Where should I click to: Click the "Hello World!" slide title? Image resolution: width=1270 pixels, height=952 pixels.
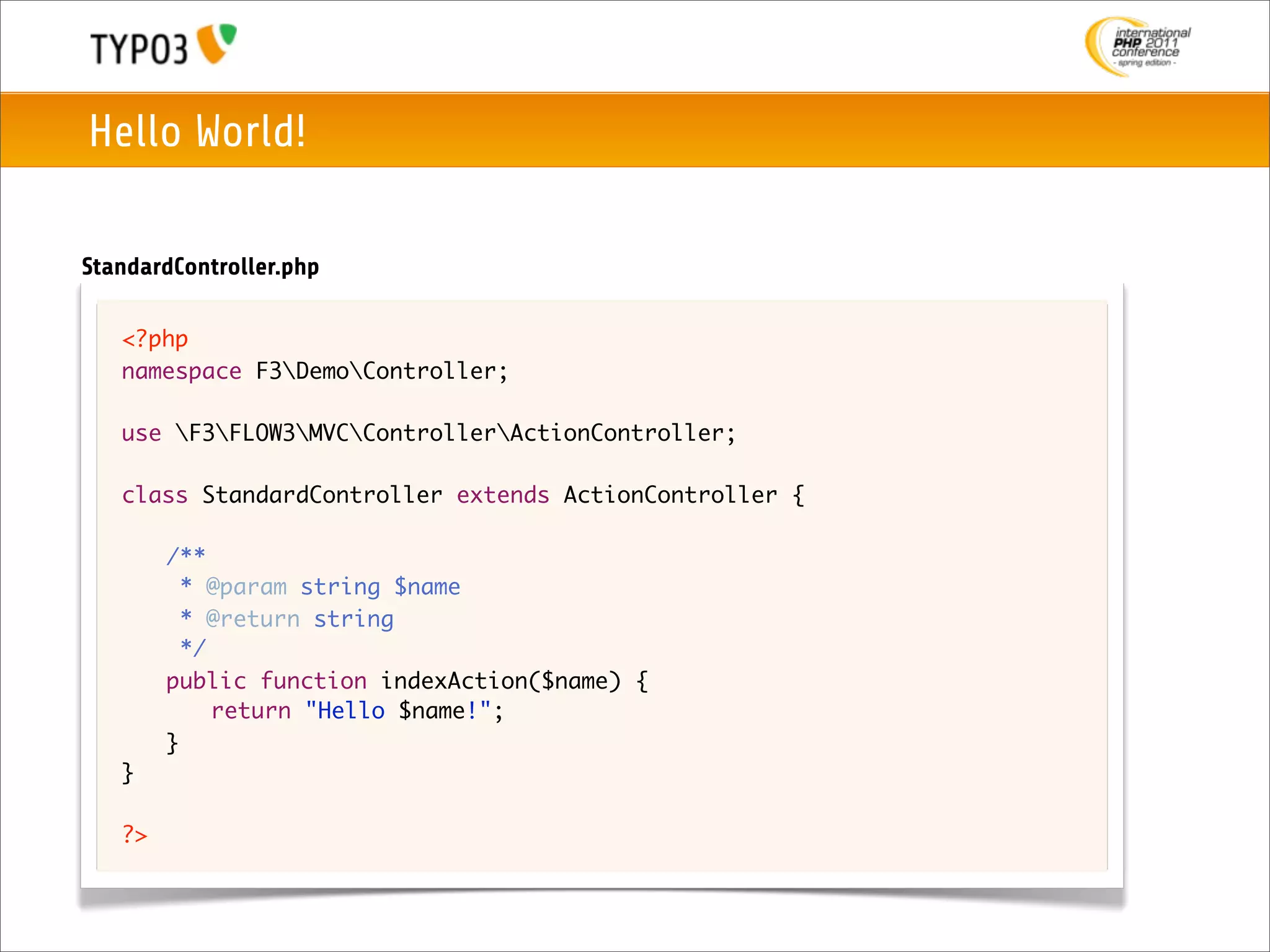[x=197, y=131]
